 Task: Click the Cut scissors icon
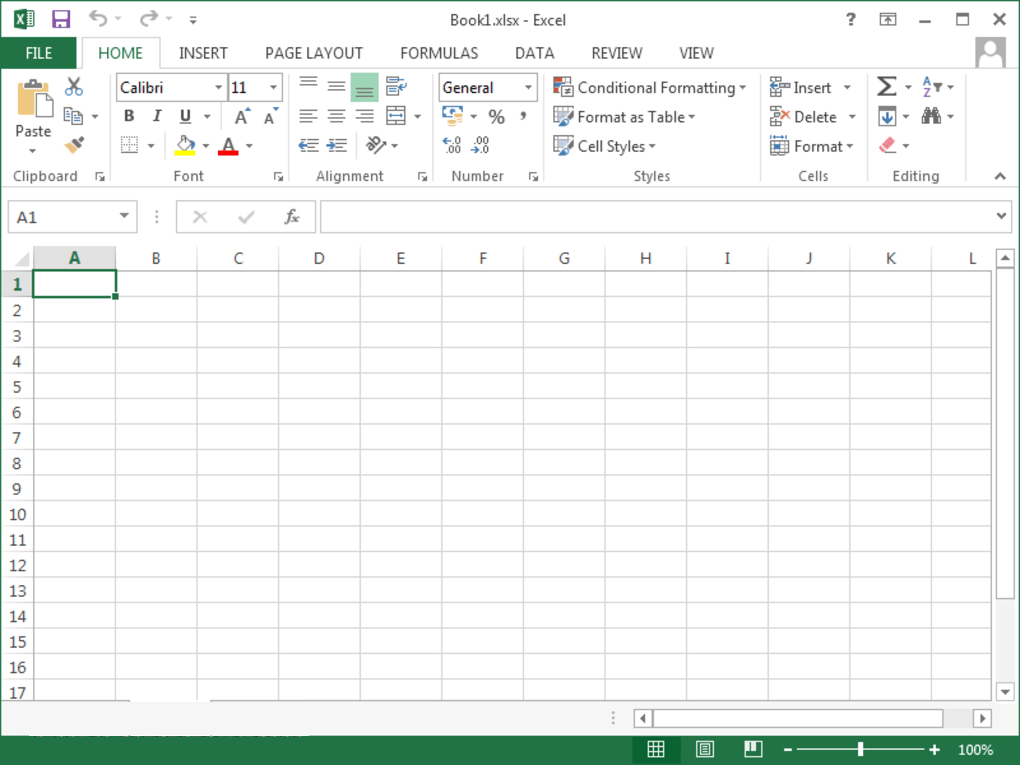tap(74, 87)
